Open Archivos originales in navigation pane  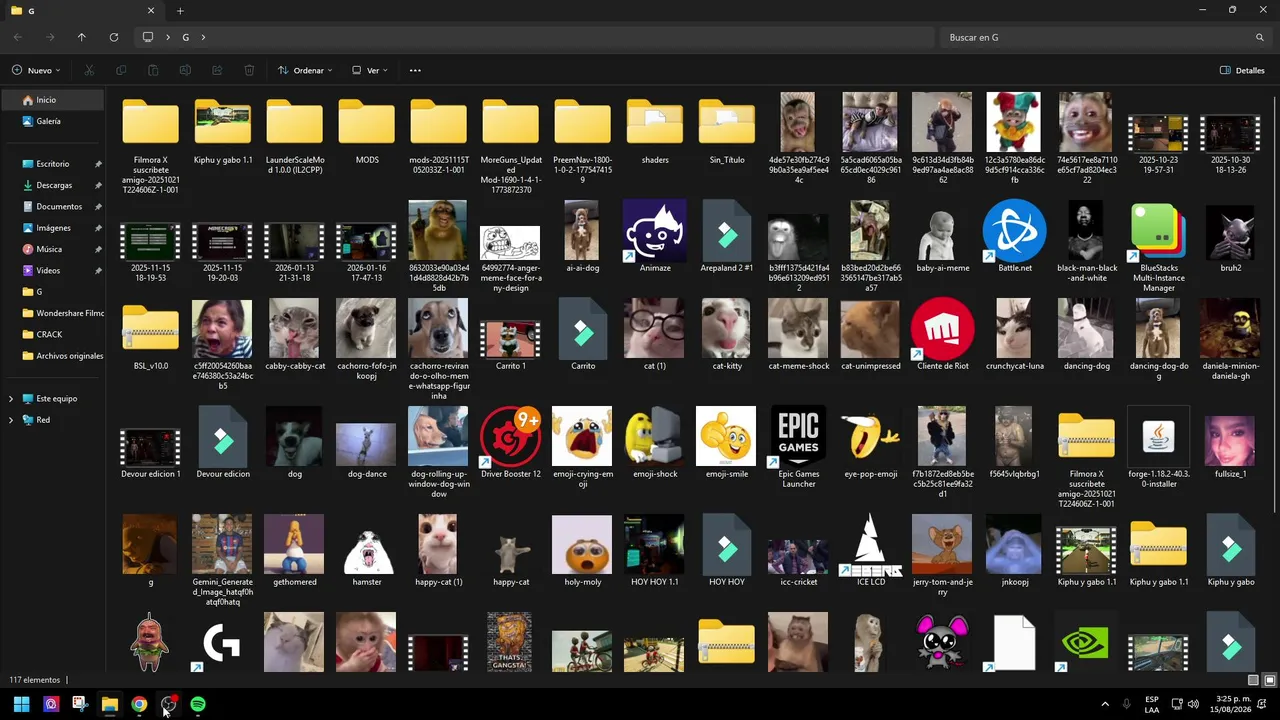(x=52, y=356)
